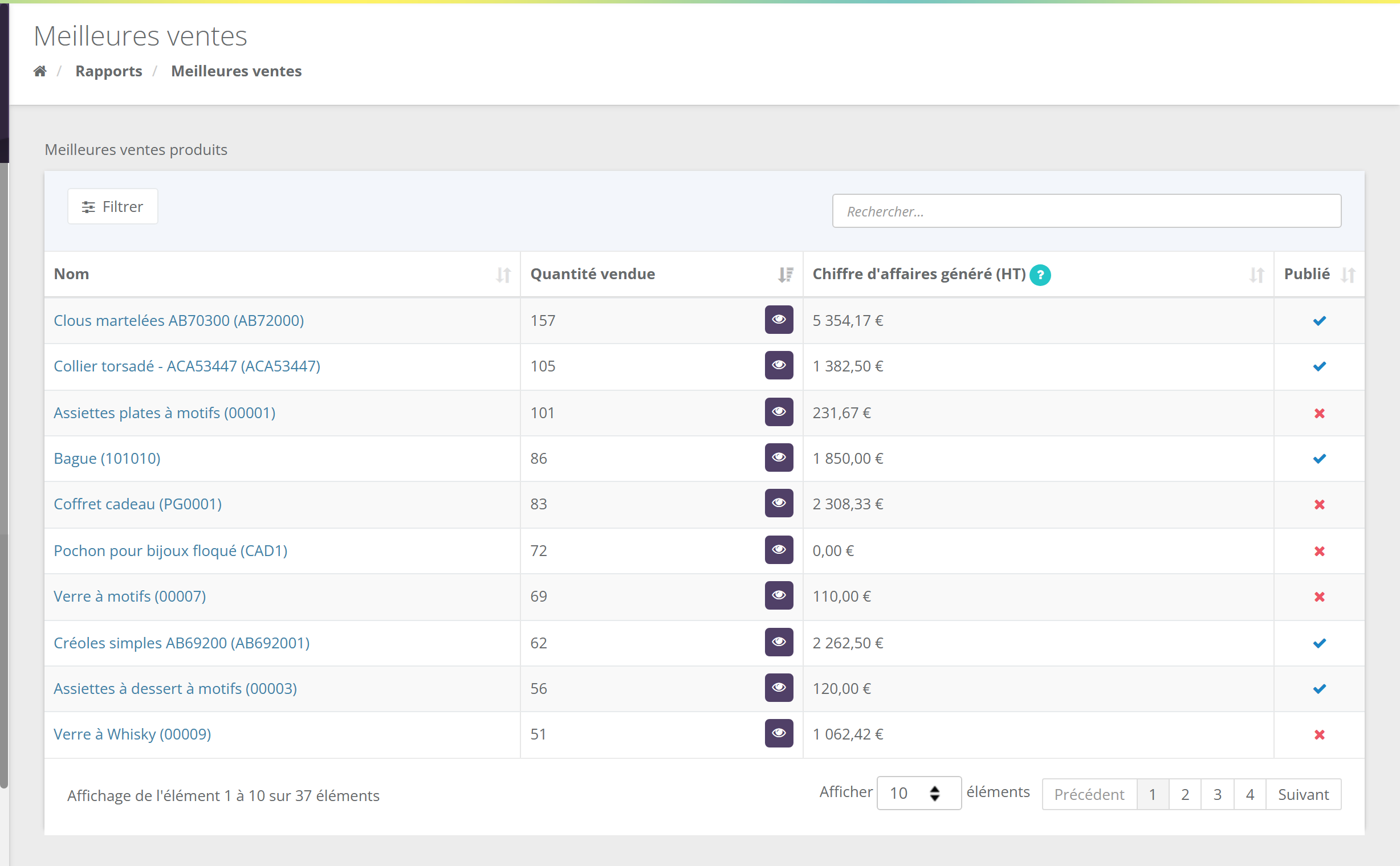Open Bague (101010) product link
1400x866 pixels.
point(107,458)
